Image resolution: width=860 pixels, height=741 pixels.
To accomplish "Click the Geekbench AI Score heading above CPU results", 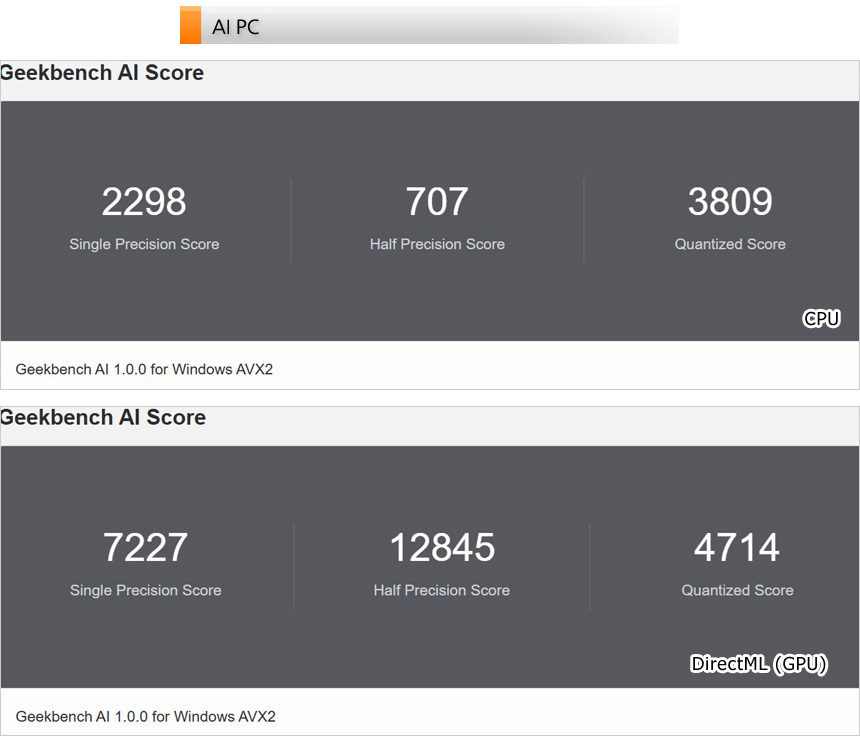I will [x=102, y=73].
